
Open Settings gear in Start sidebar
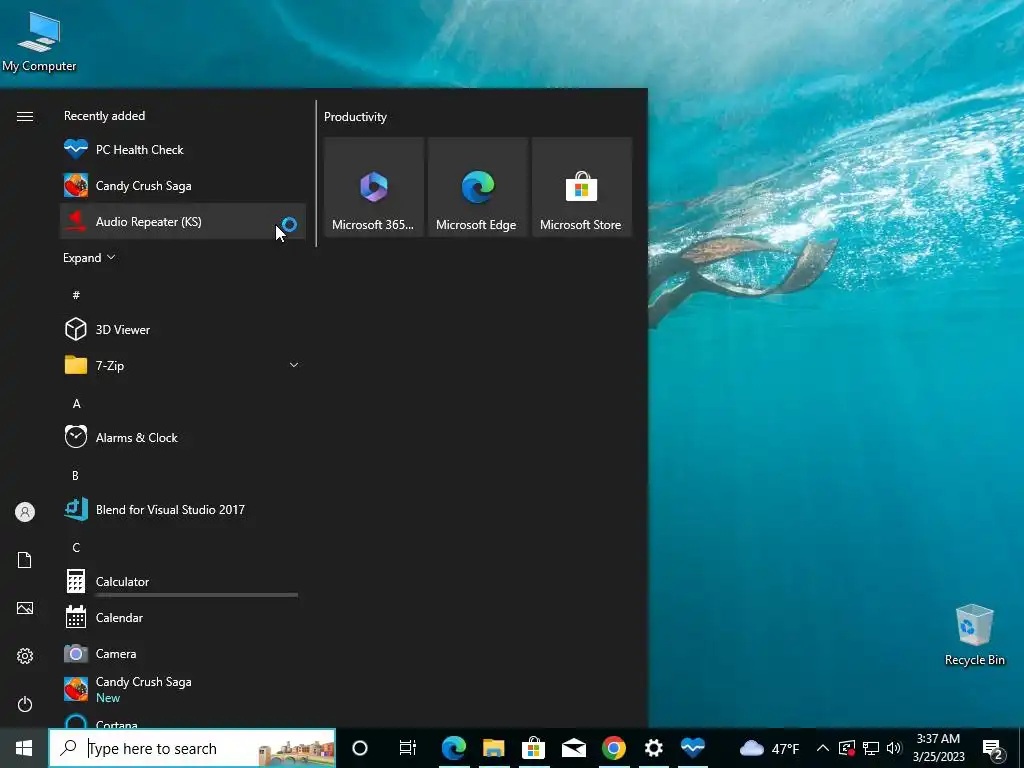[25, 656]
